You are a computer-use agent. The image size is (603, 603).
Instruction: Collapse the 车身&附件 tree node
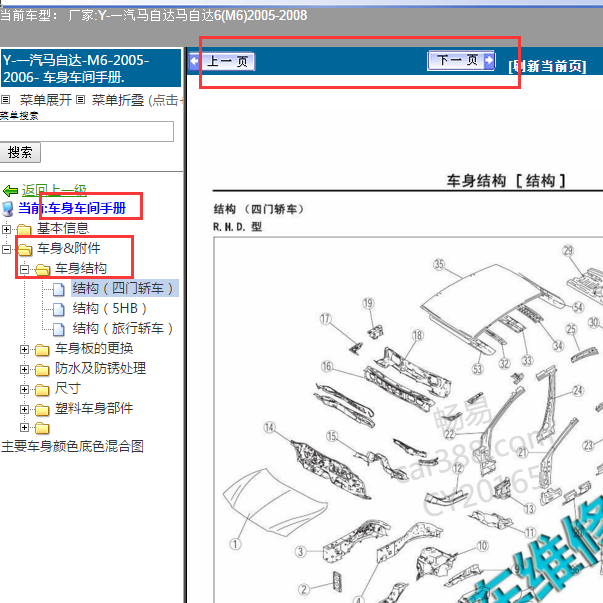(x=7, y=249)
